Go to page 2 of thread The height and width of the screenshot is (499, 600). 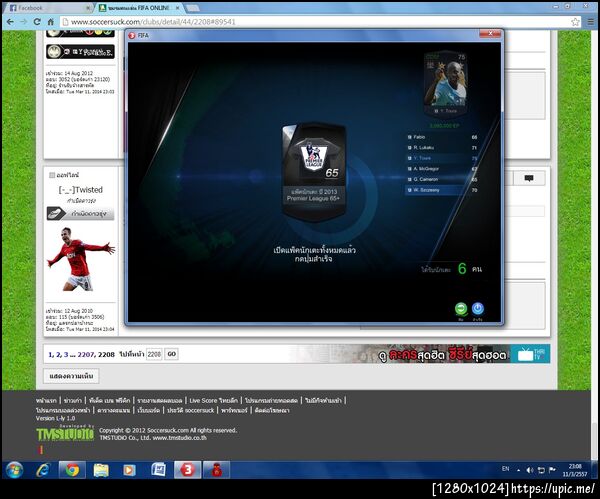[58, 355]
